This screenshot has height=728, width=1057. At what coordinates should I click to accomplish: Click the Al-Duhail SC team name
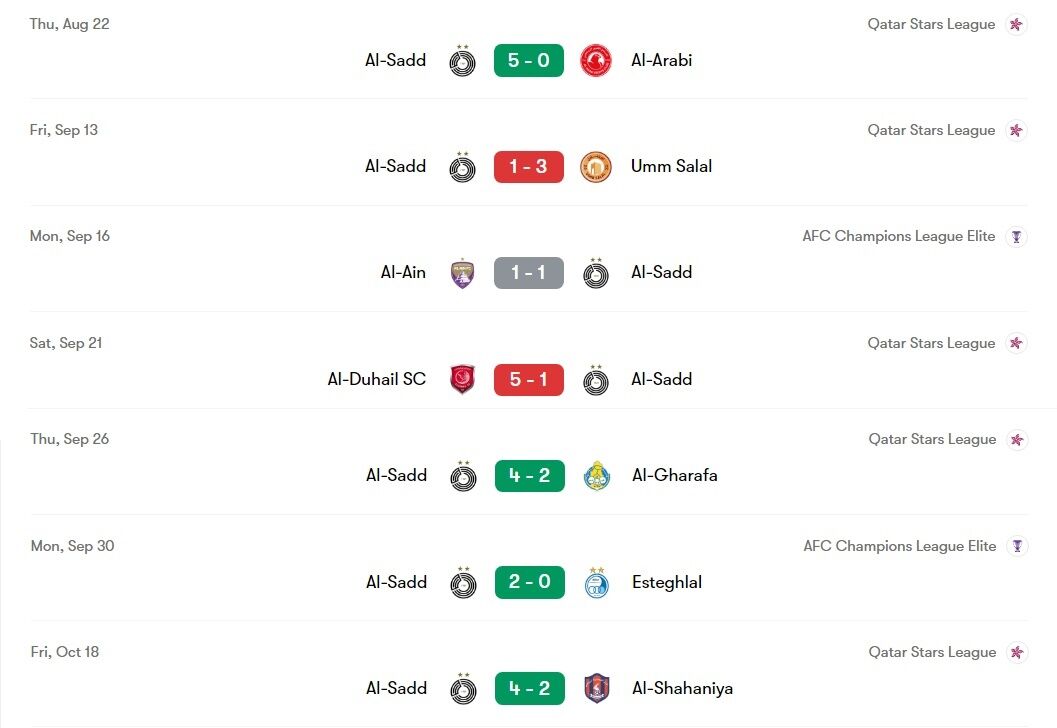click(377, 379)
